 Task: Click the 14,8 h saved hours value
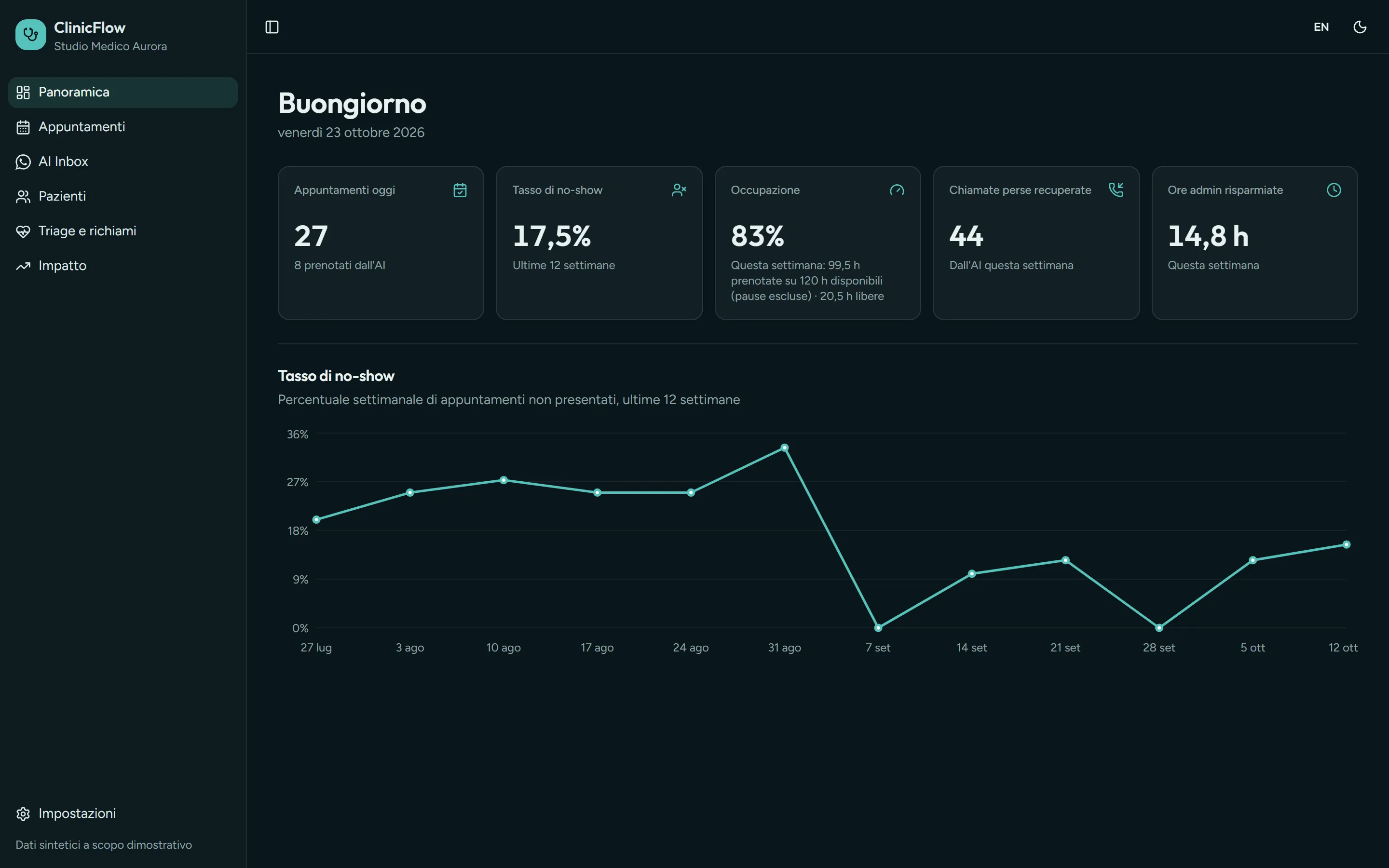(x=1208, y=236)
